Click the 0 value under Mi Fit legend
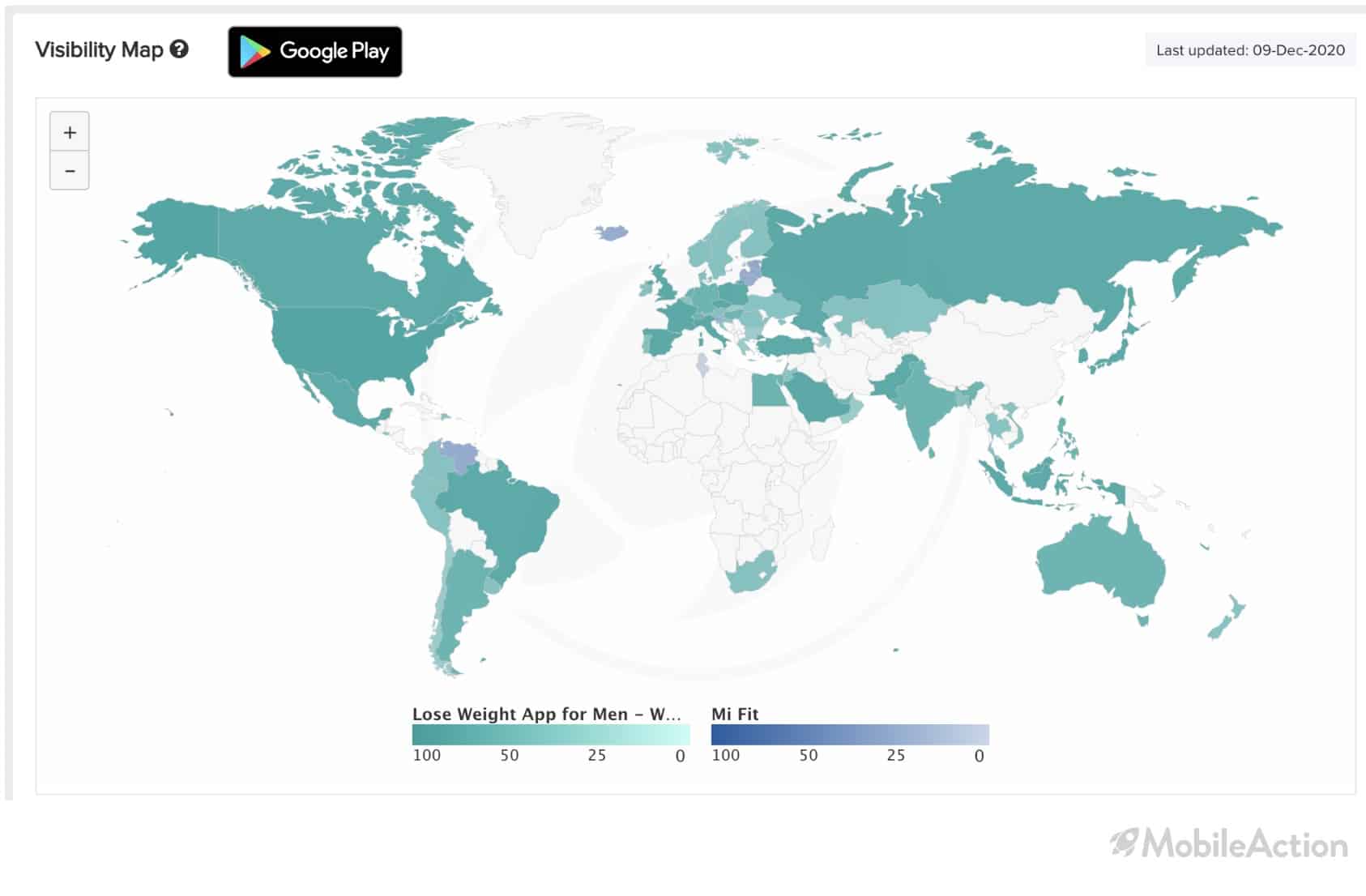 click(979, 756)
